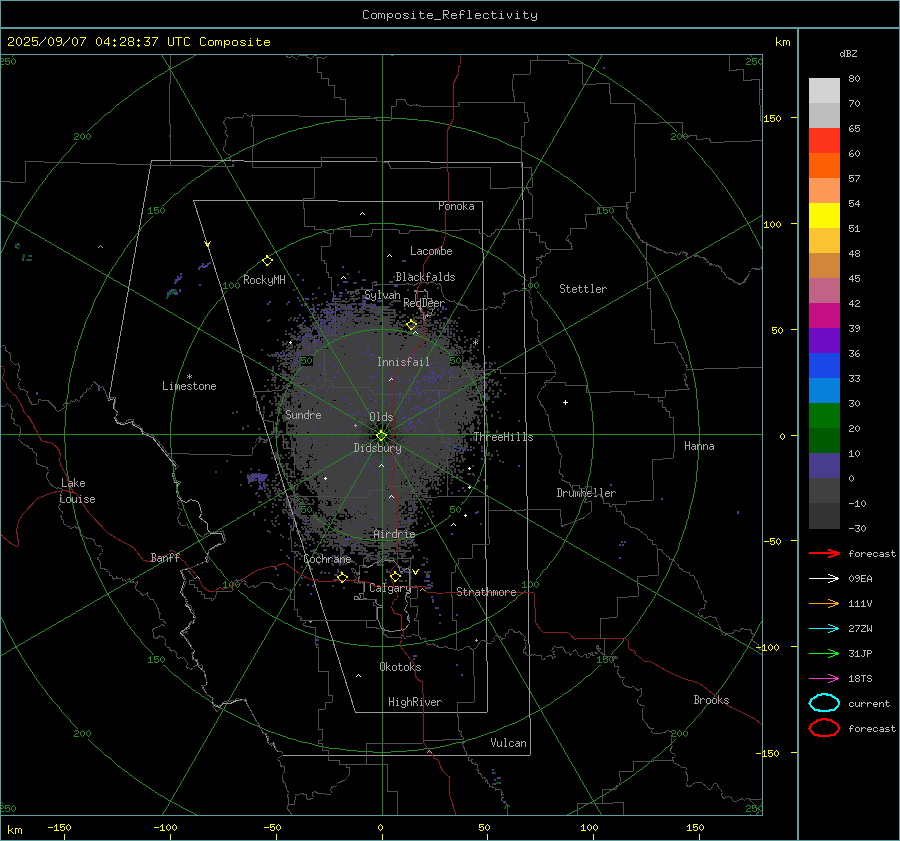
Task: Click the -100 tick label on bottom axis
Action: click(165, 827)
